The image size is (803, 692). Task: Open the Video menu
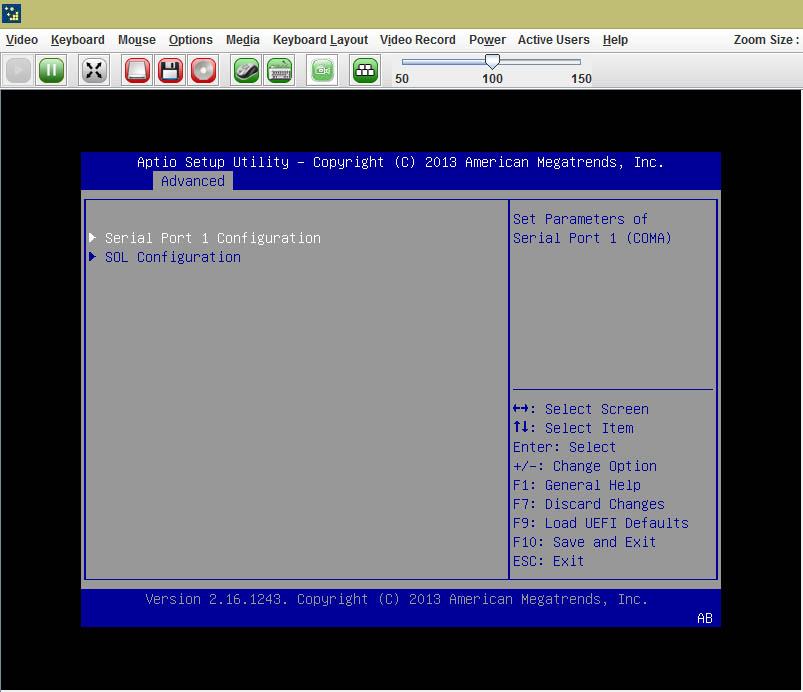(22, 40)
